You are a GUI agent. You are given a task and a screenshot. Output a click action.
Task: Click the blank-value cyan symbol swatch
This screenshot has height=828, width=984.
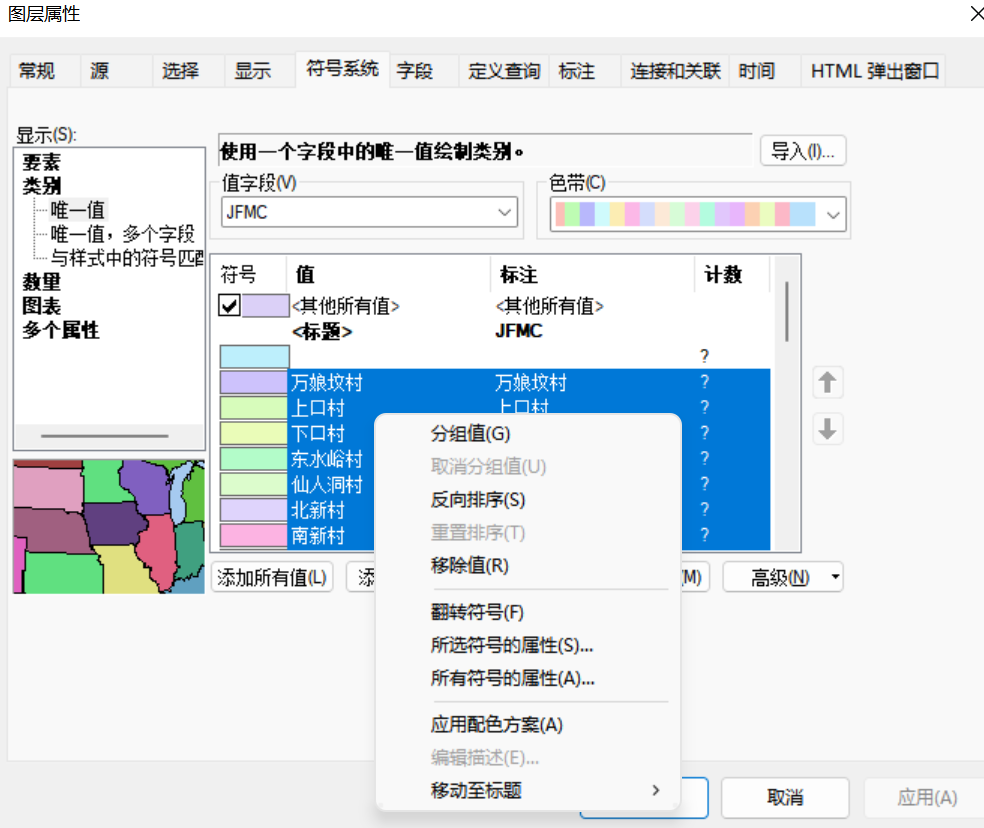[254, 357]
